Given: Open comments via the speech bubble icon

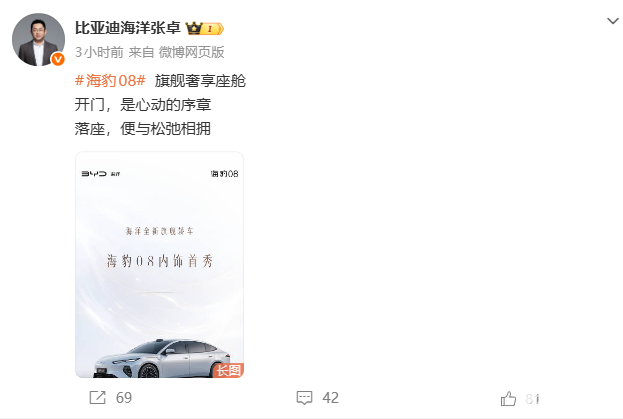Looking at the screenshot, I should click(304, 398).
